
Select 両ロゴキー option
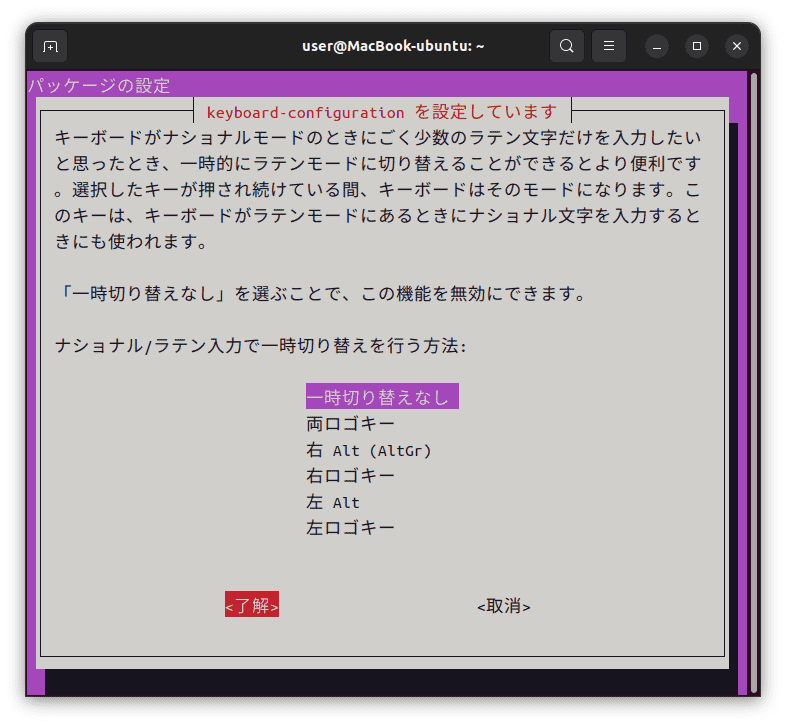tap(350, 424)
